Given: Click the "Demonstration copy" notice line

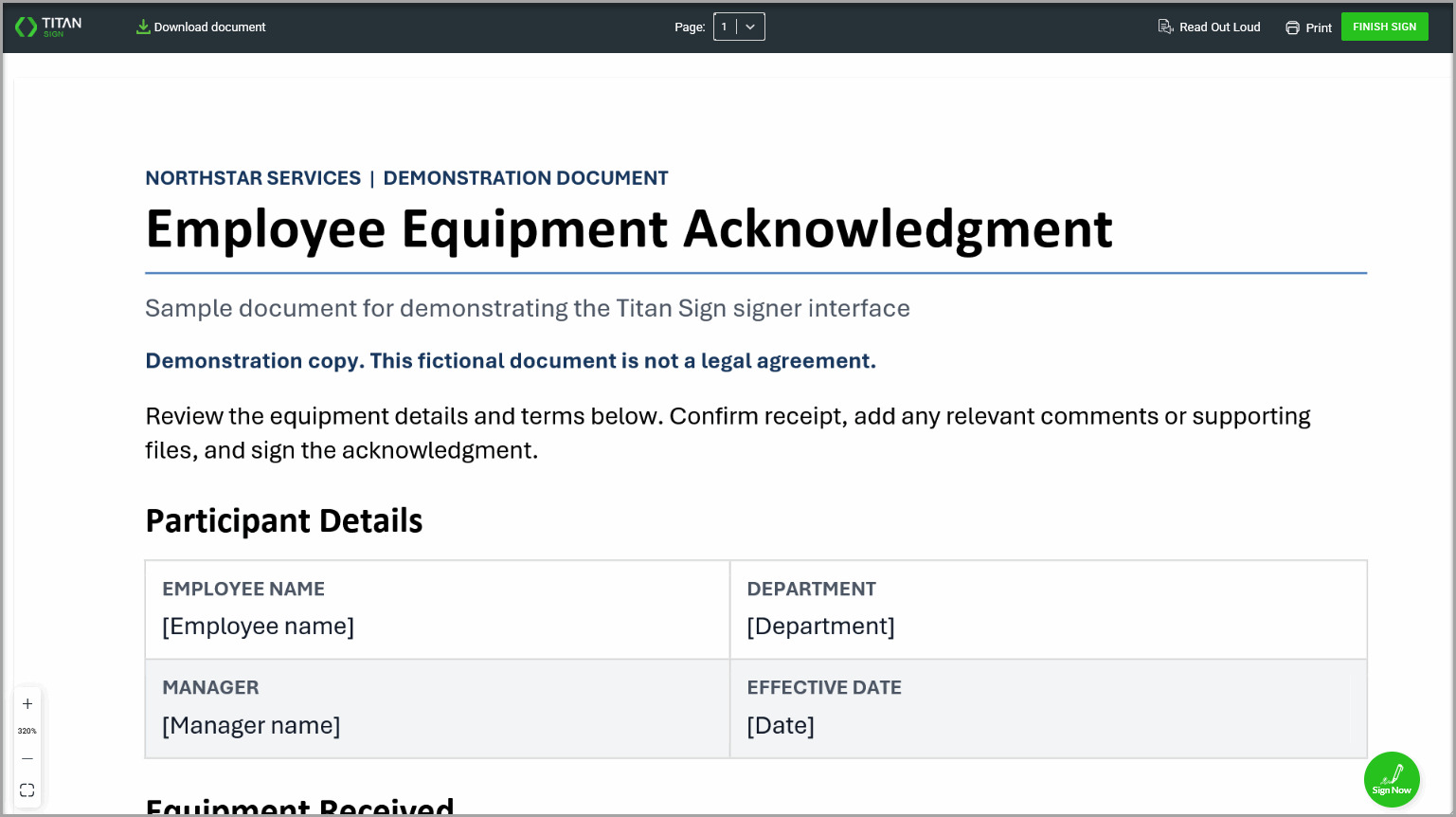Looking at the screenshot, I should 511,361.
